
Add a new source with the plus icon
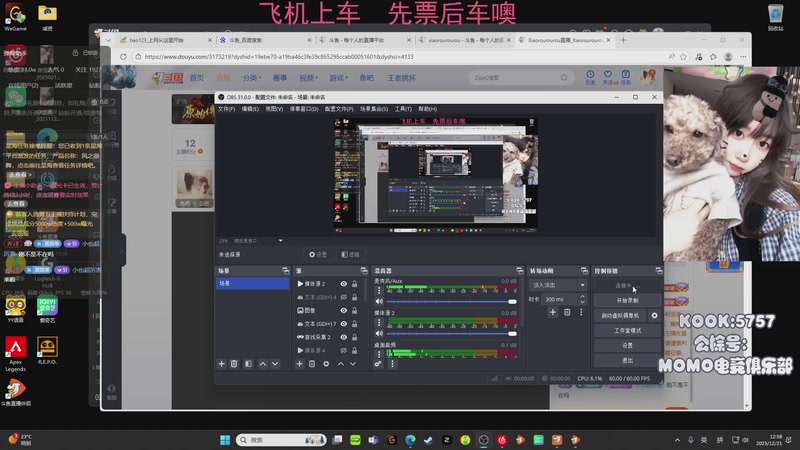[299, 364]
